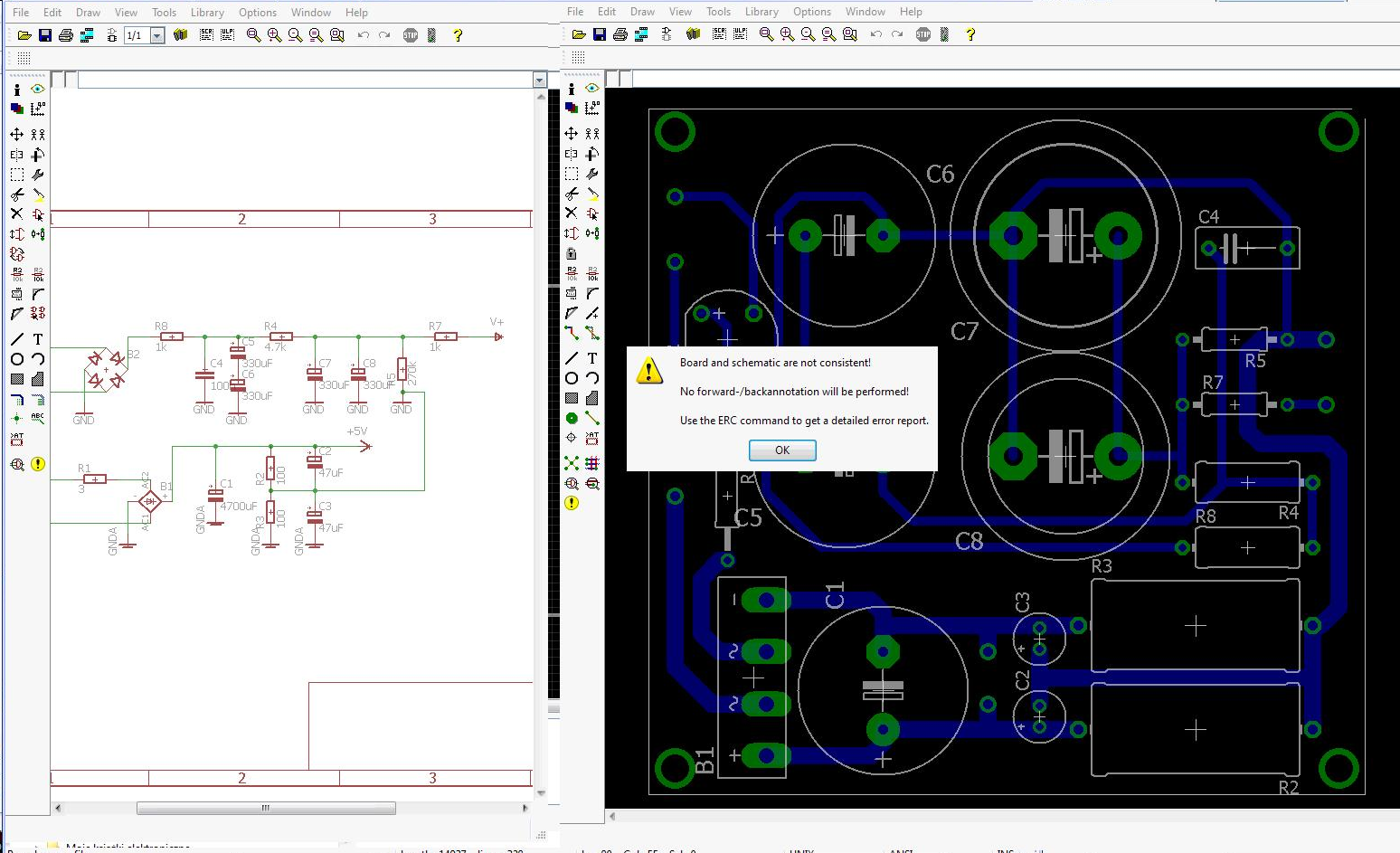Click the Save icon in the schematic toolbar

pos(45,35)
